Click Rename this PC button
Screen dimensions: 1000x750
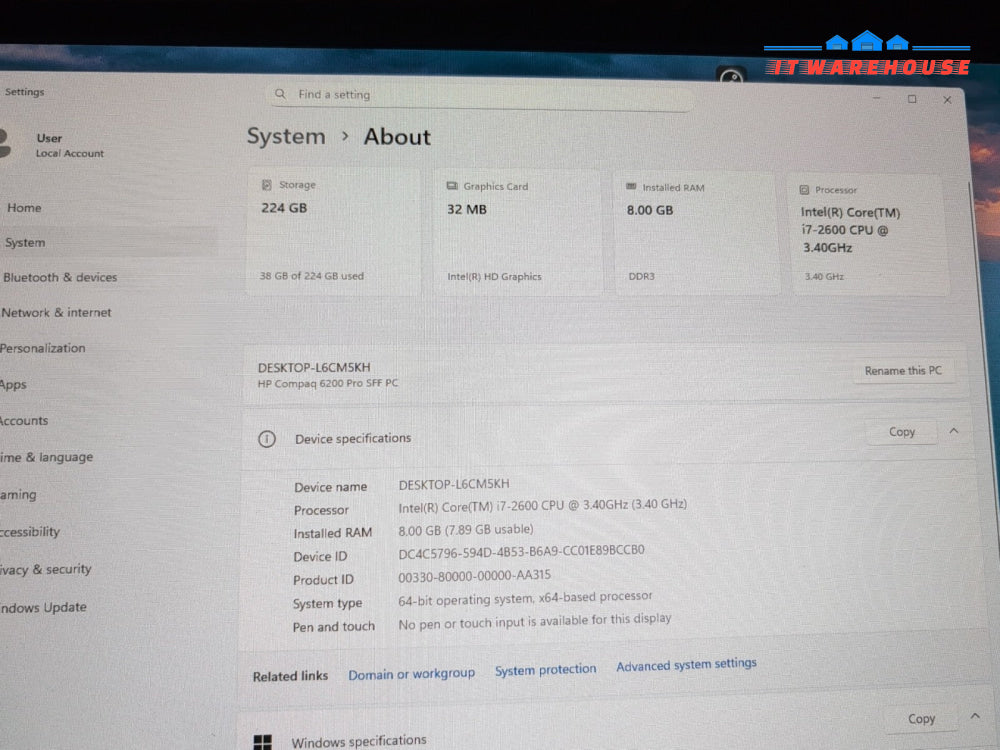[x=903, y=371]
